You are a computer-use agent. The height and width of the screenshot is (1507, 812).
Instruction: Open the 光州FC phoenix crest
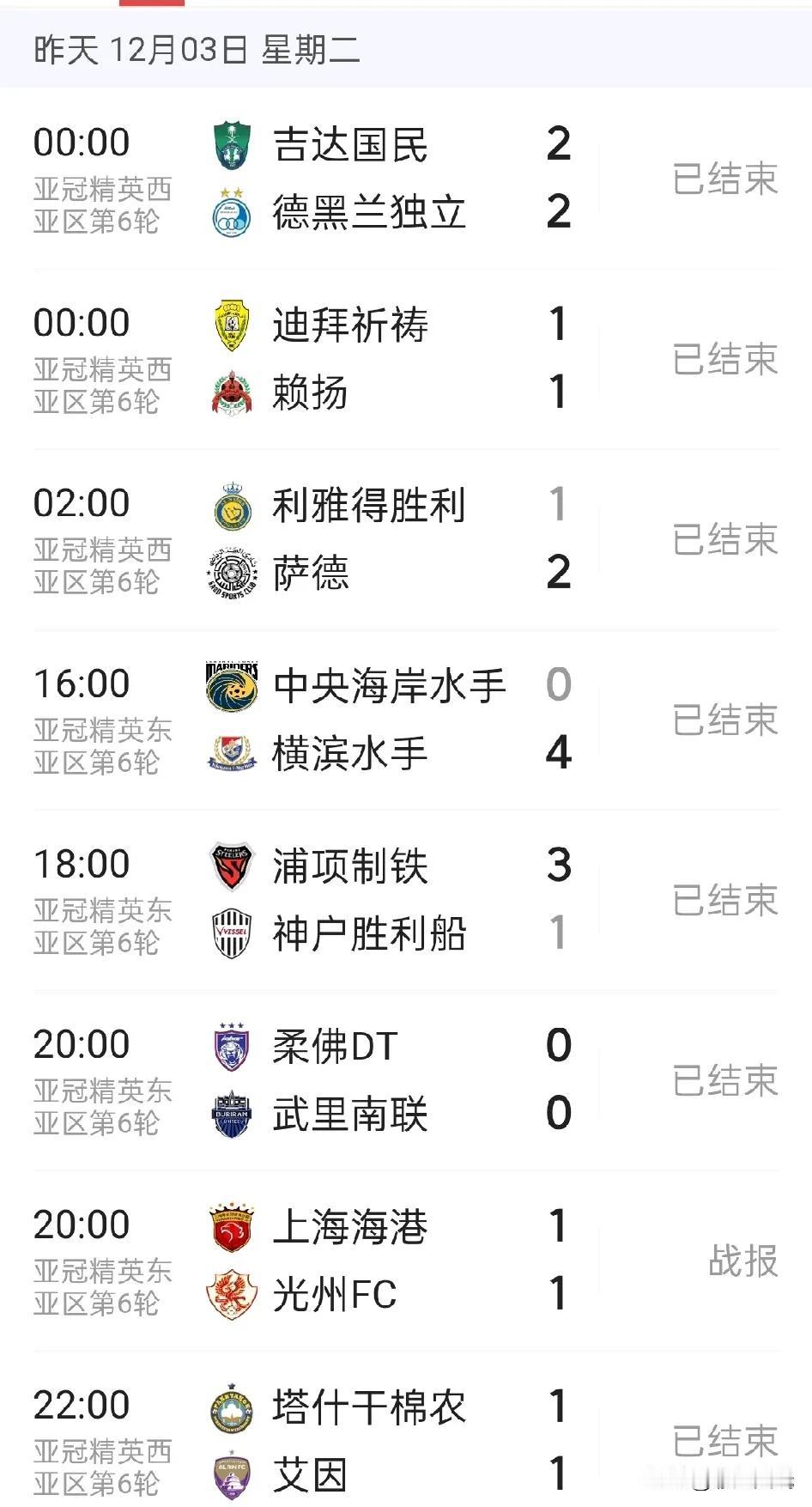pos(232,1295)
